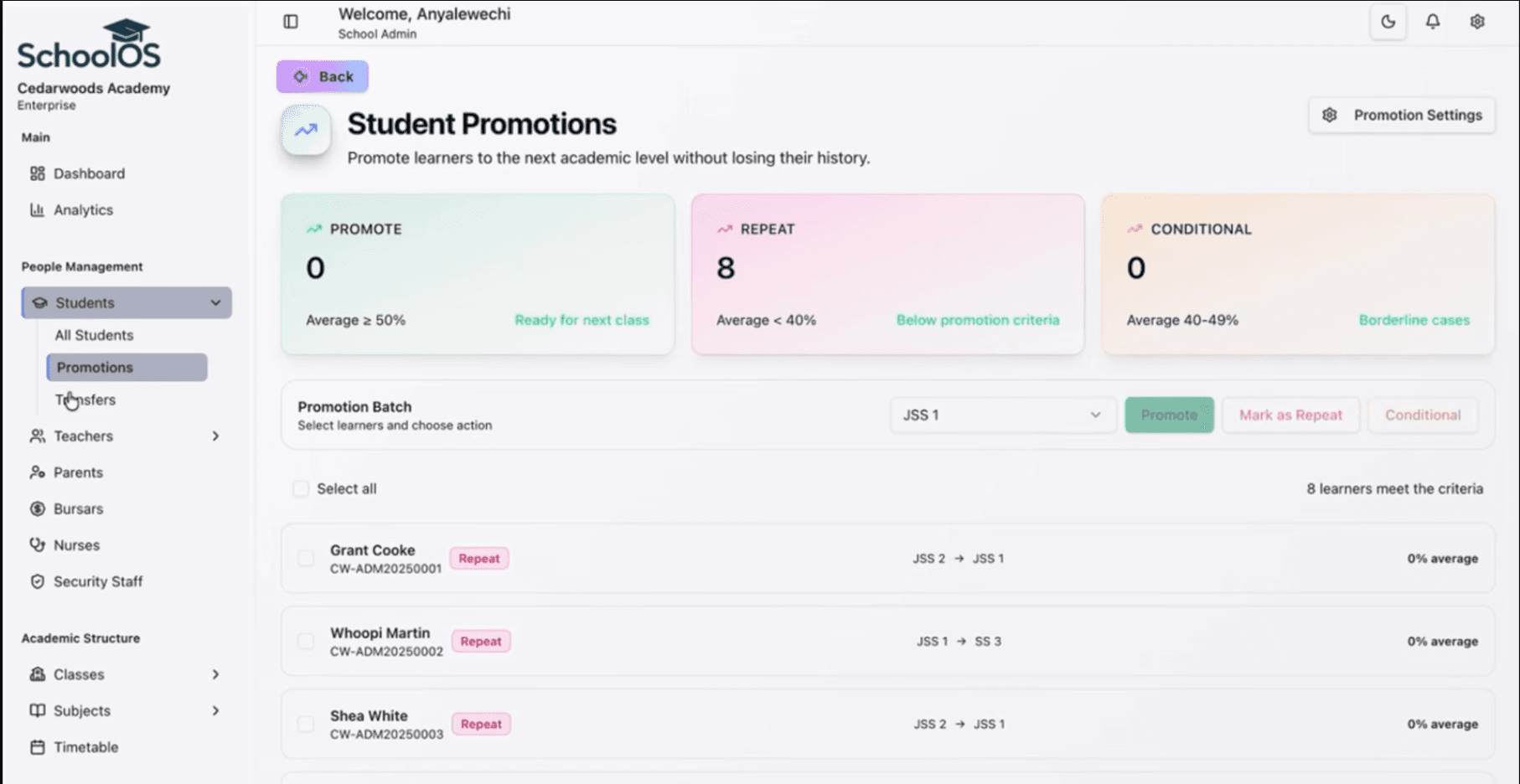Open the JSS 1 class dropdown
Screen dimensions: 1520x784
pyautogui.click(x=1002, y=415)
